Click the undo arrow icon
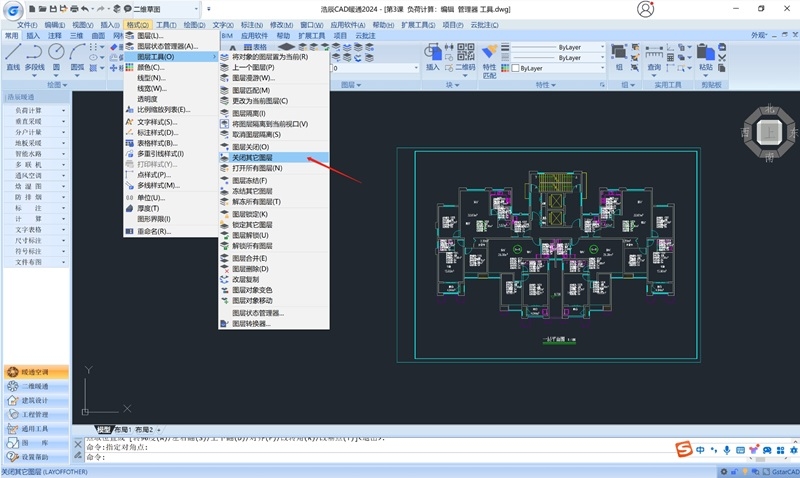This screenshot has height=478, width=800. click(85, 9)
